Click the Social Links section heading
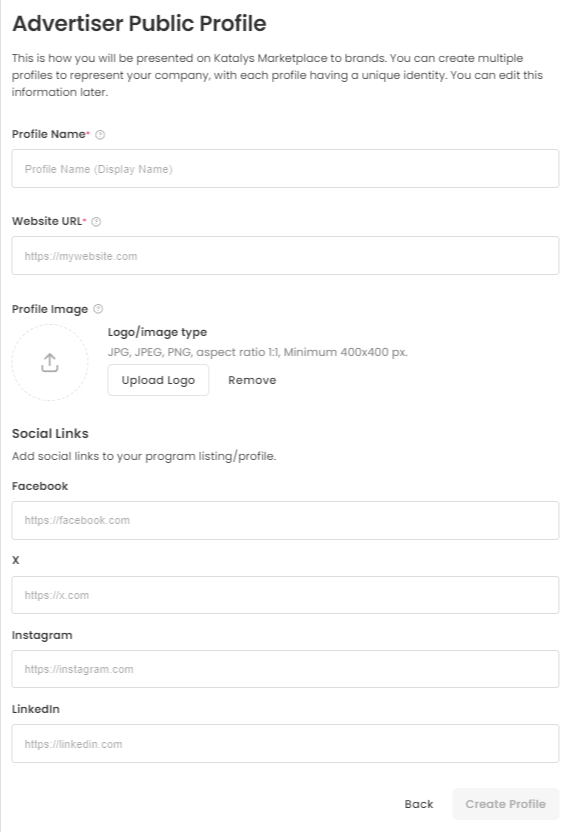574x832 pixels. click(50, 434)
